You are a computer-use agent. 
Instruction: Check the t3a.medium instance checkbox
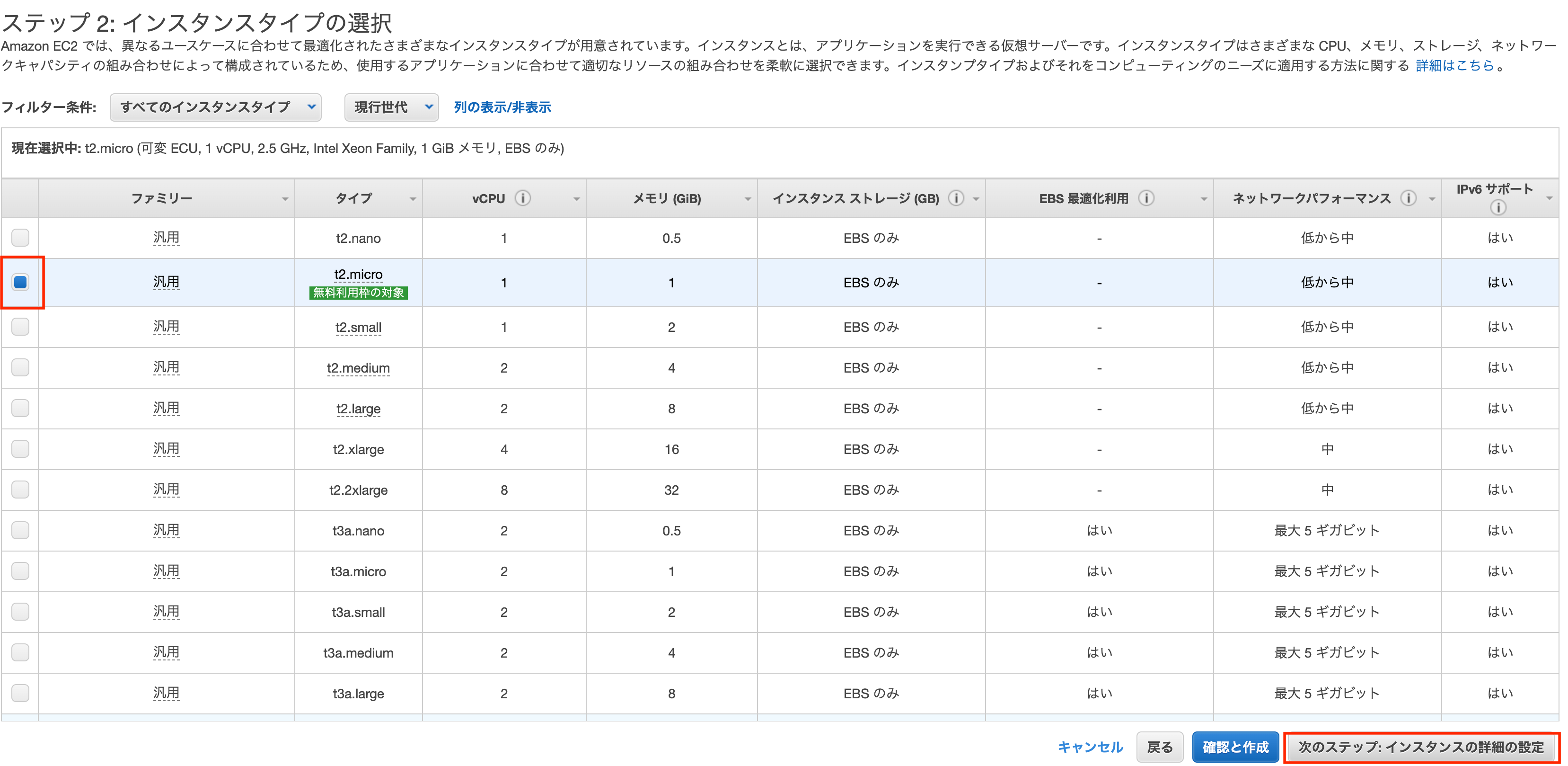(20, 652)
